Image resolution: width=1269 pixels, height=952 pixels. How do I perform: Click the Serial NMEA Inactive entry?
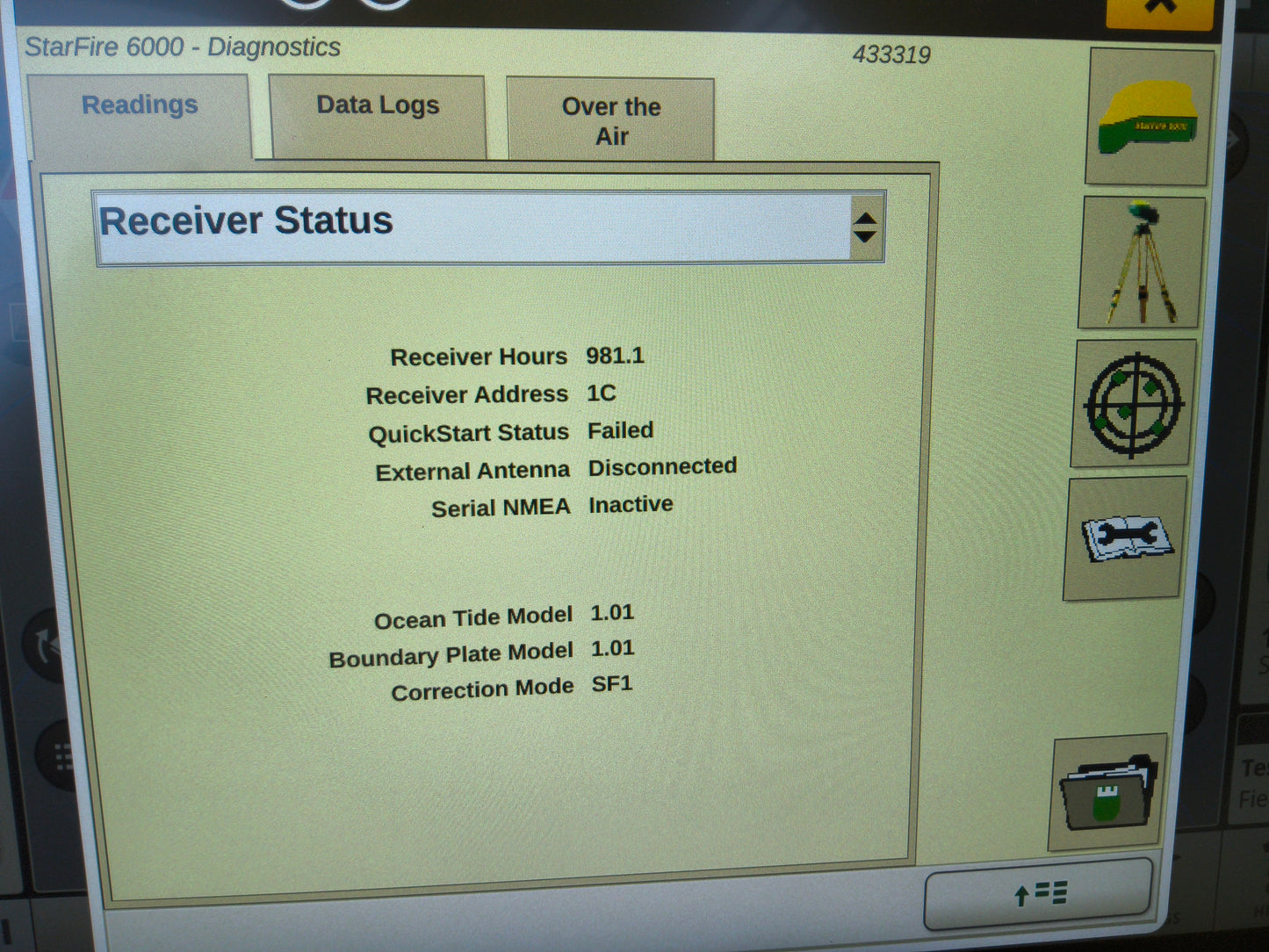630,504
